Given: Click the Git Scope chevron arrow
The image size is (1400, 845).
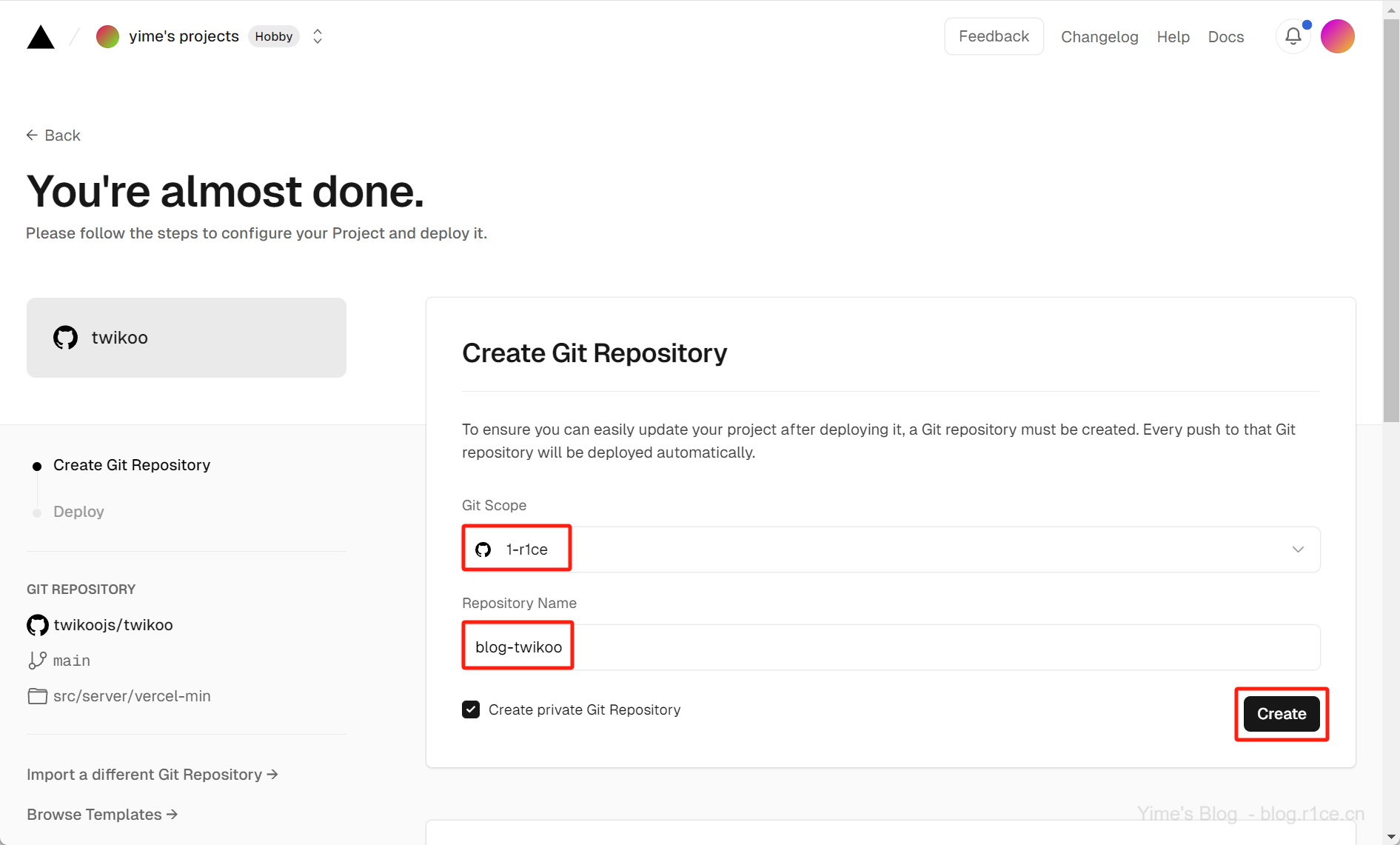Looking at the screenshot, I should [x=1297, y=550].
